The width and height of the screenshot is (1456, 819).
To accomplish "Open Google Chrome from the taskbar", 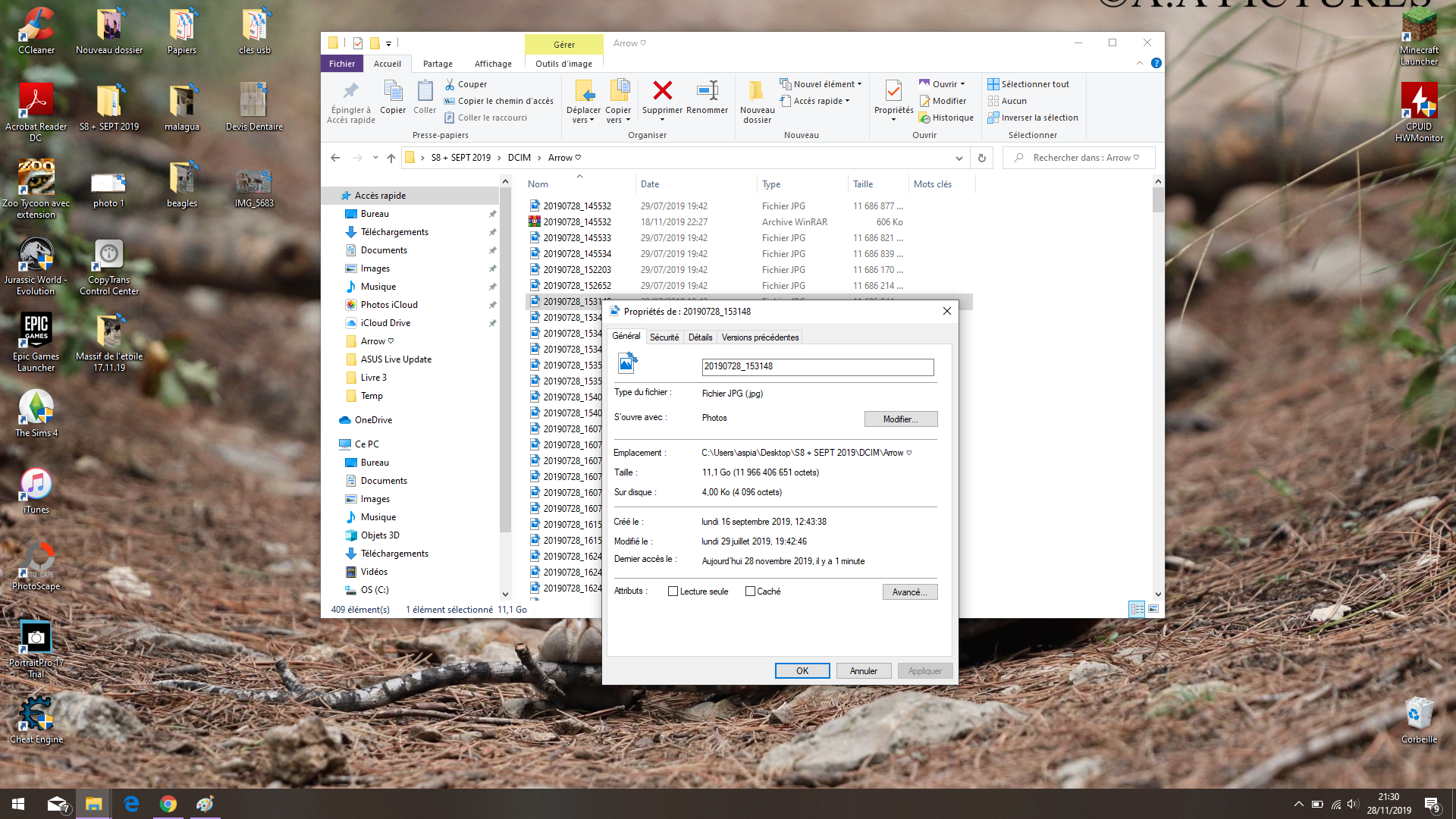I will tap(168, 804).
